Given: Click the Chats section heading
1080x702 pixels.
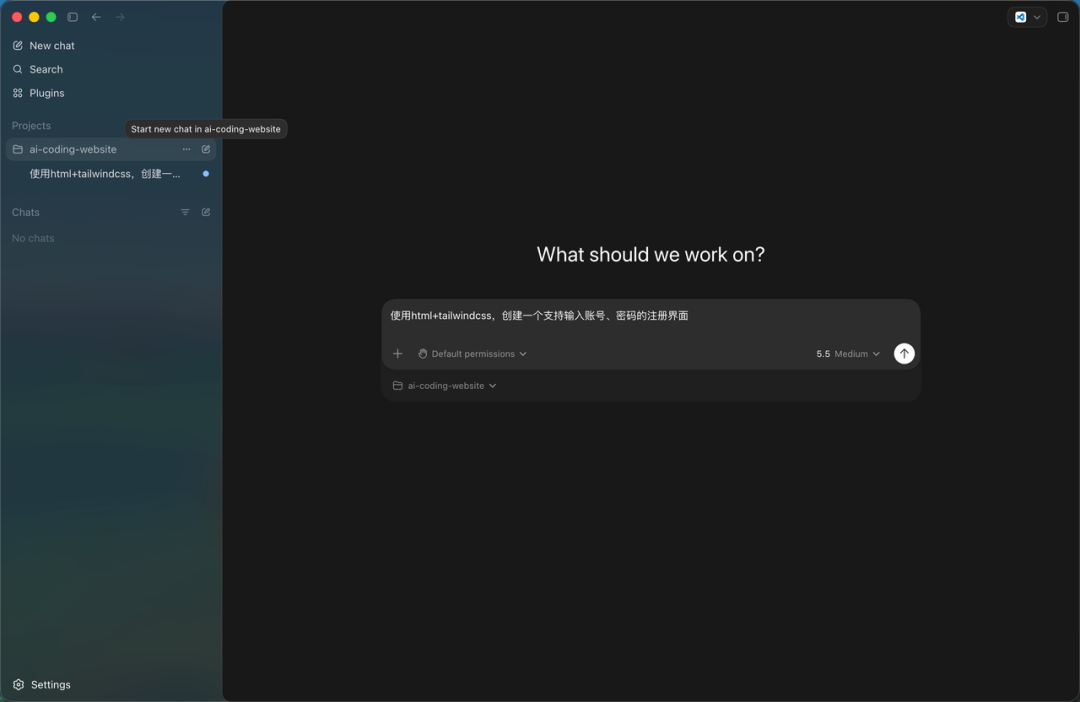Looking at the screenshot, I should point(25,212).
